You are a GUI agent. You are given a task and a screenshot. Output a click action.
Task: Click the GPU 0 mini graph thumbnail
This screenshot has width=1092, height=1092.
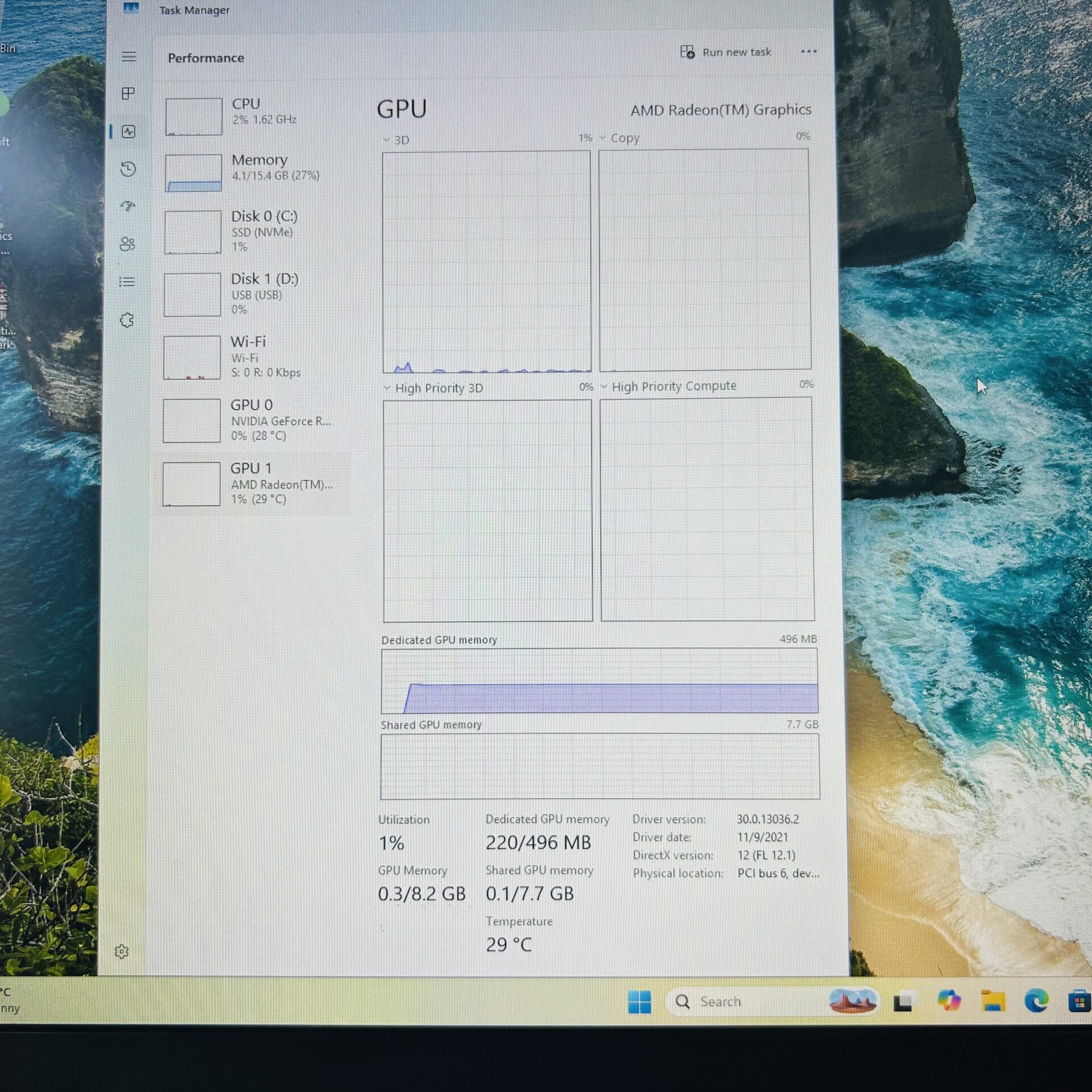192,421
